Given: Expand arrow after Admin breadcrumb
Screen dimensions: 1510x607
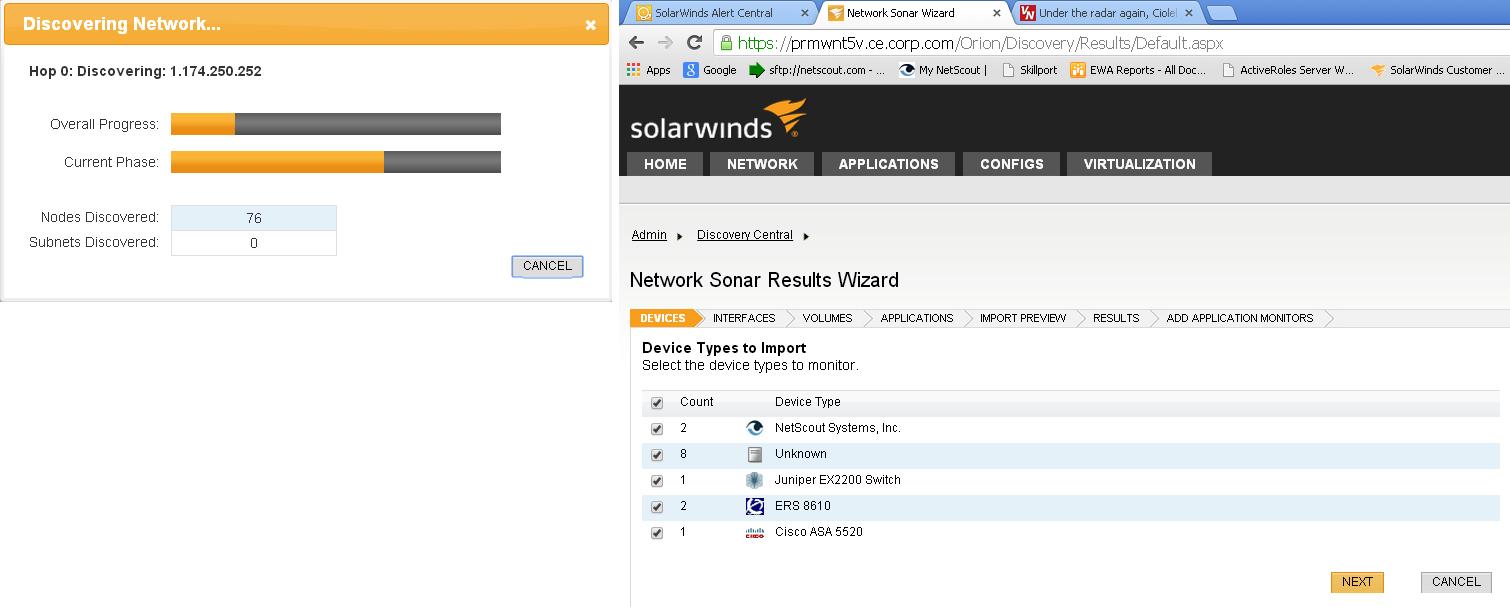Looking at the screenshot, I should (680, 236).
